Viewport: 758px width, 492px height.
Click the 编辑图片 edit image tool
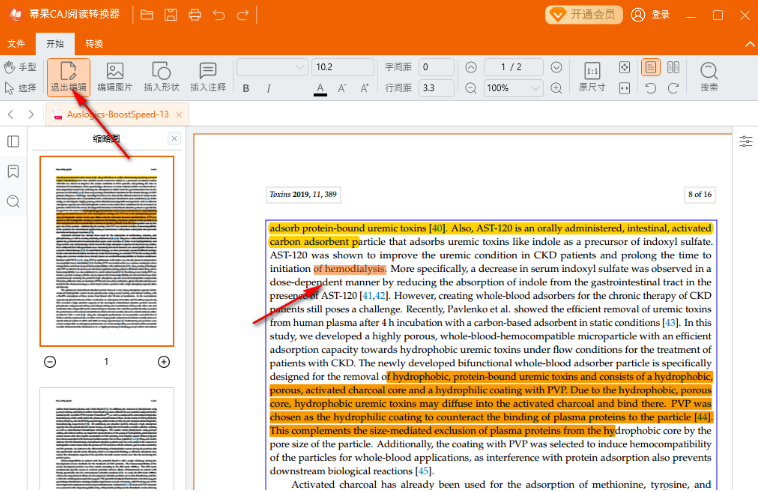pyautogui.click(x=115, y=77)
